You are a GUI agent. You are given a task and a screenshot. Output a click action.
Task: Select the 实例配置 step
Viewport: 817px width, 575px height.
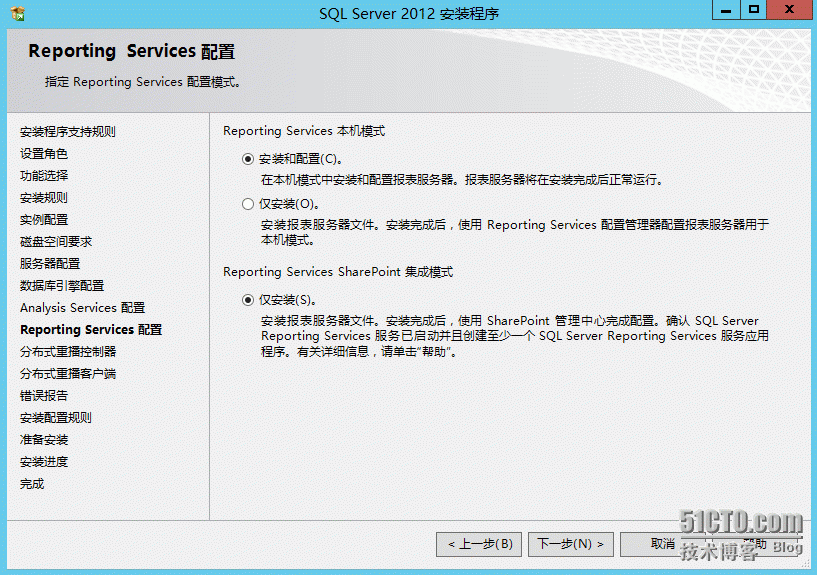click(44, 220)
